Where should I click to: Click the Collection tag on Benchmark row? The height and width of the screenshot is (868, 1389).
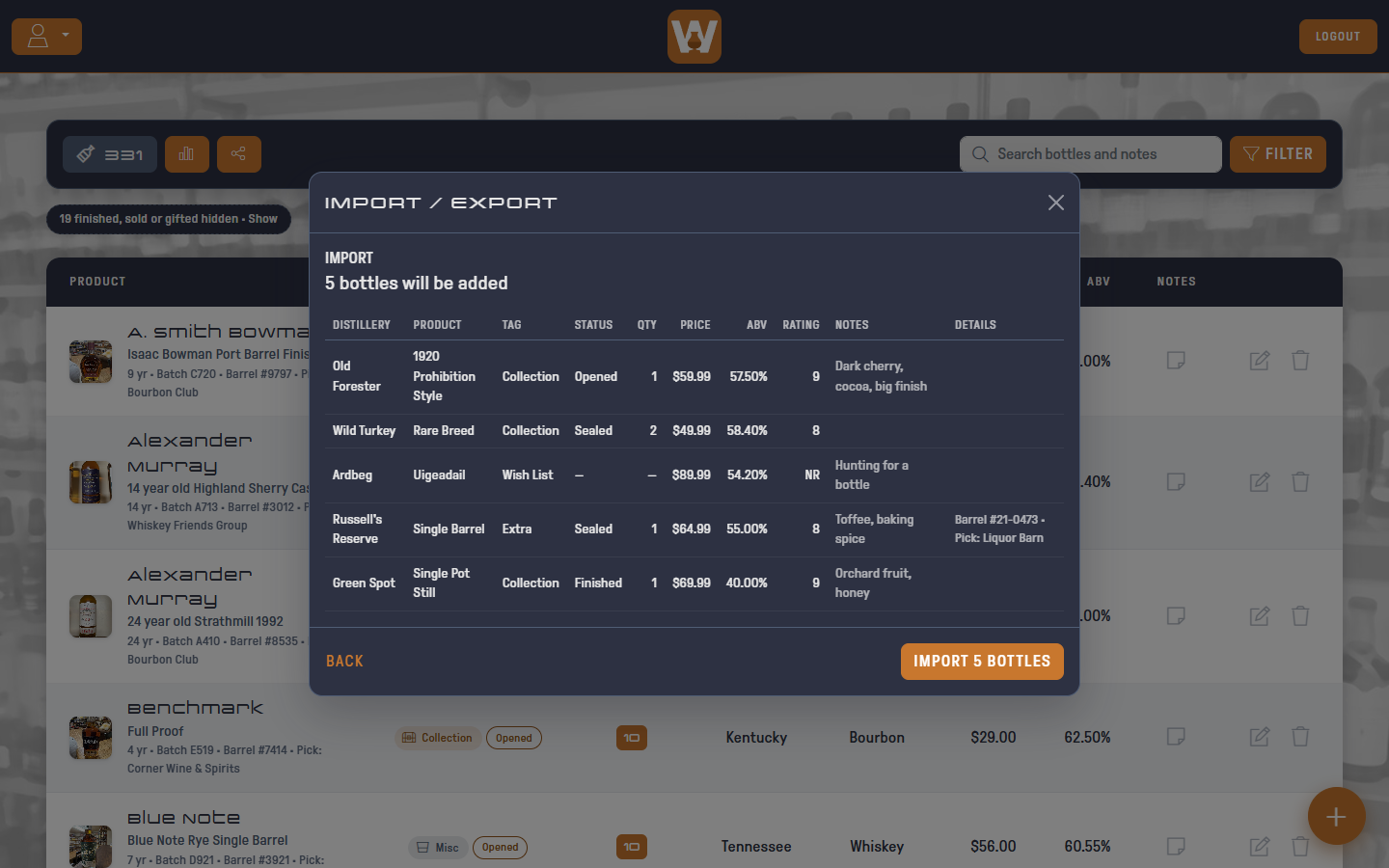(438, 739)
